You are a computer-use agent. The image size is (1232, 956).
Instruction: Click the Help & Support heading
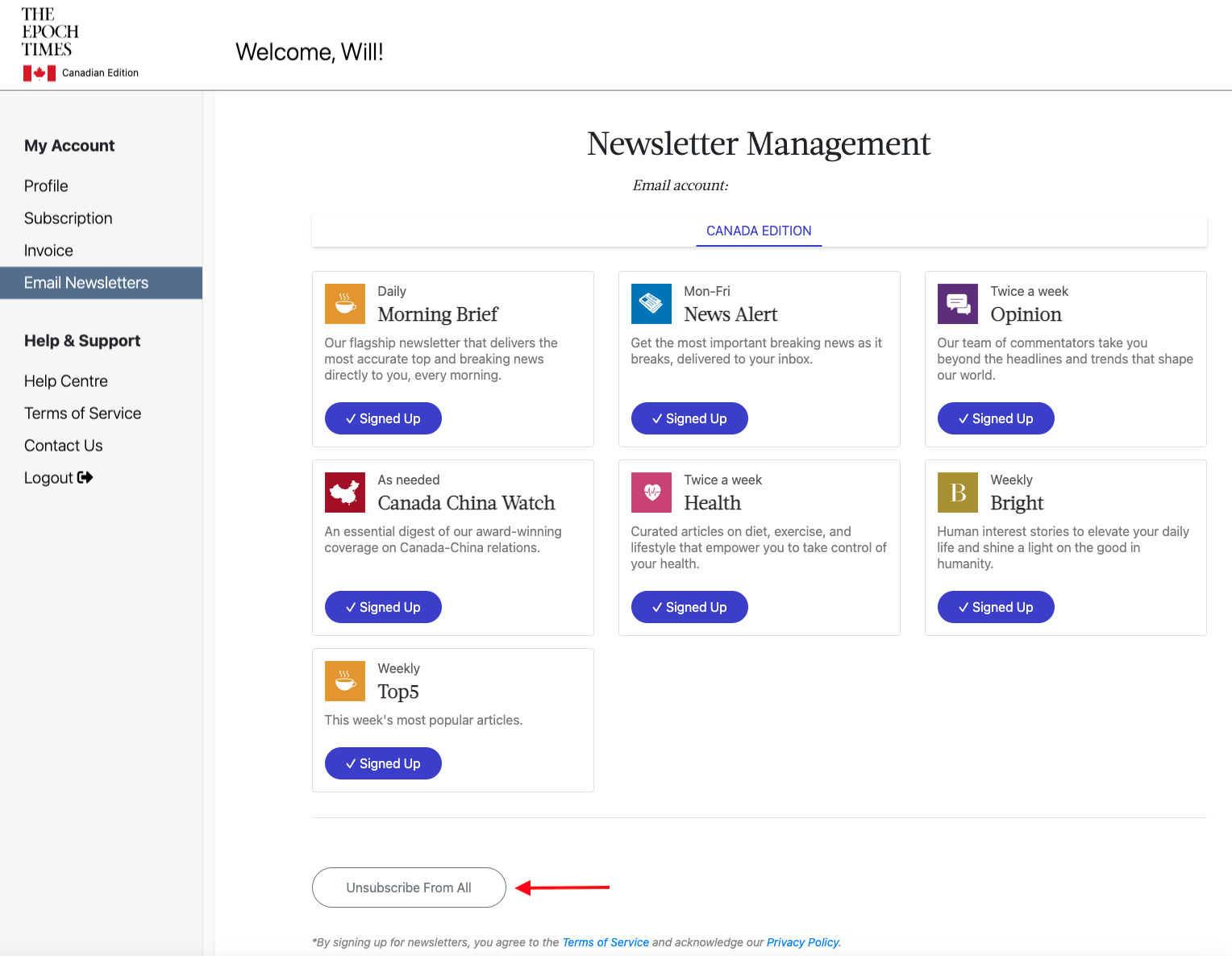coord(82,341)
